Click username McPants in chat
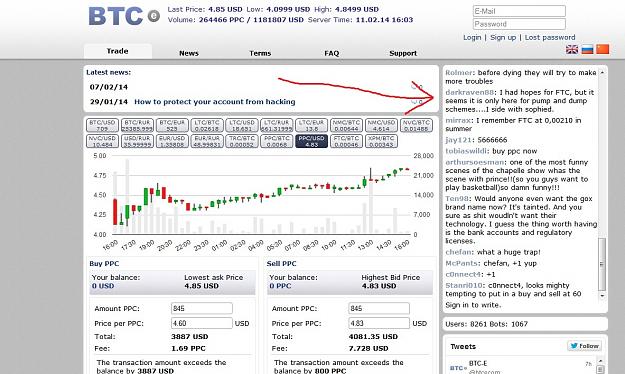This screenshot has width=625, height=374. (462, 263)
